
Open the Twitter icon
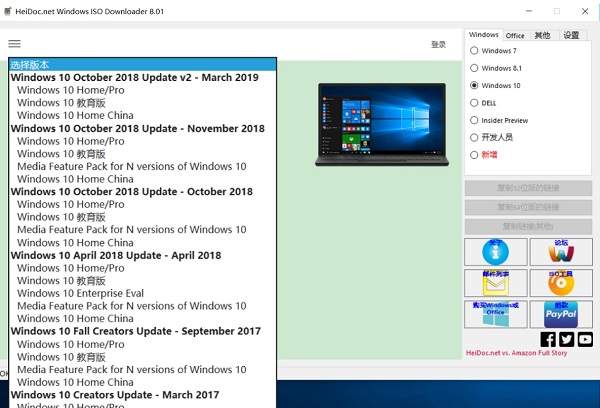(x=566, y=339)
